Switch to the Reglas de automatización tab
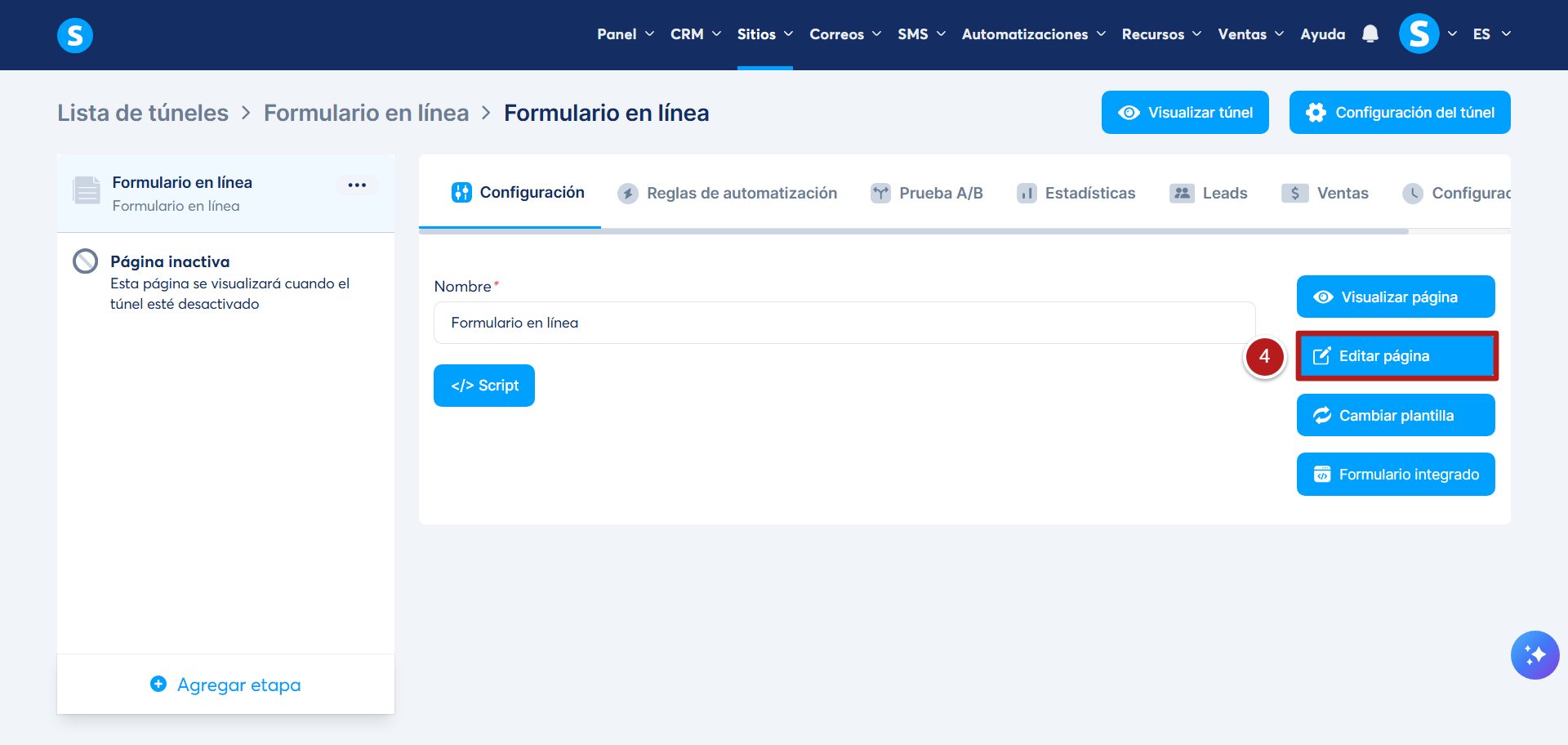This screenshot has width=1568, height=745. point(728,194)
